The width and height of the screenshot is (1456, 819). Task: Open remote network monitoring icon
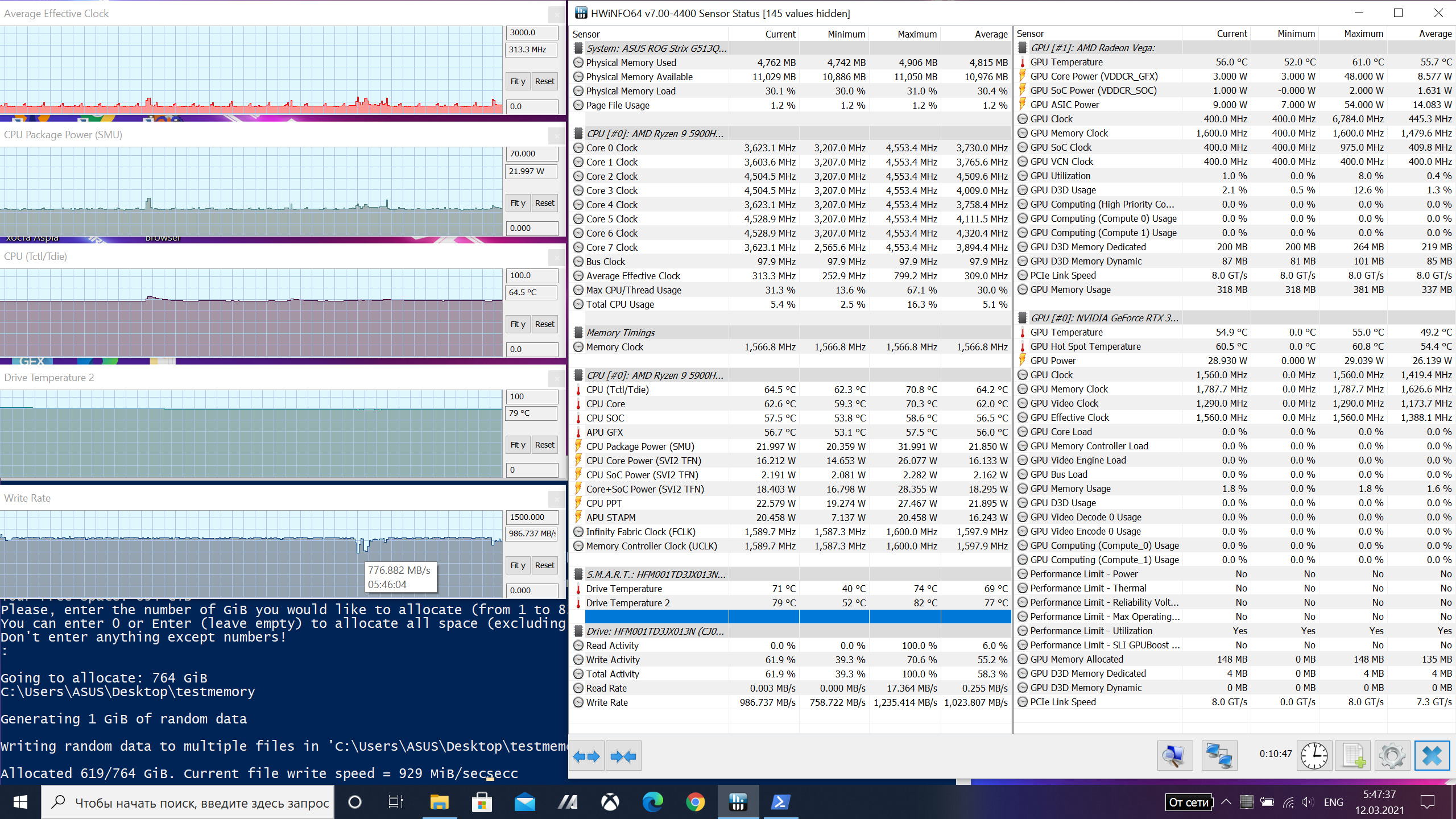(1219, 756)
